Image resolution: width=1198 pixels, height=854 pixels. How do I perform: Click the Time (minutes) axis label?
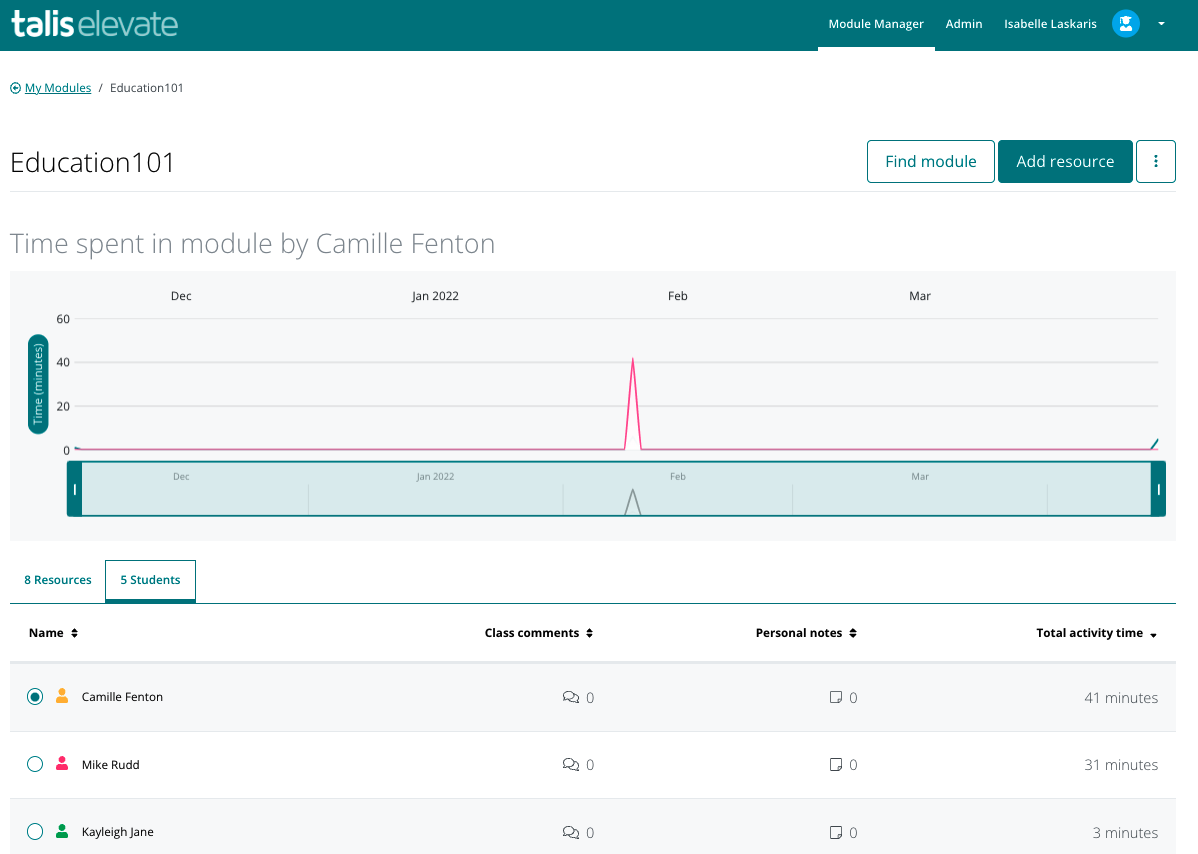tap(38, 384)
